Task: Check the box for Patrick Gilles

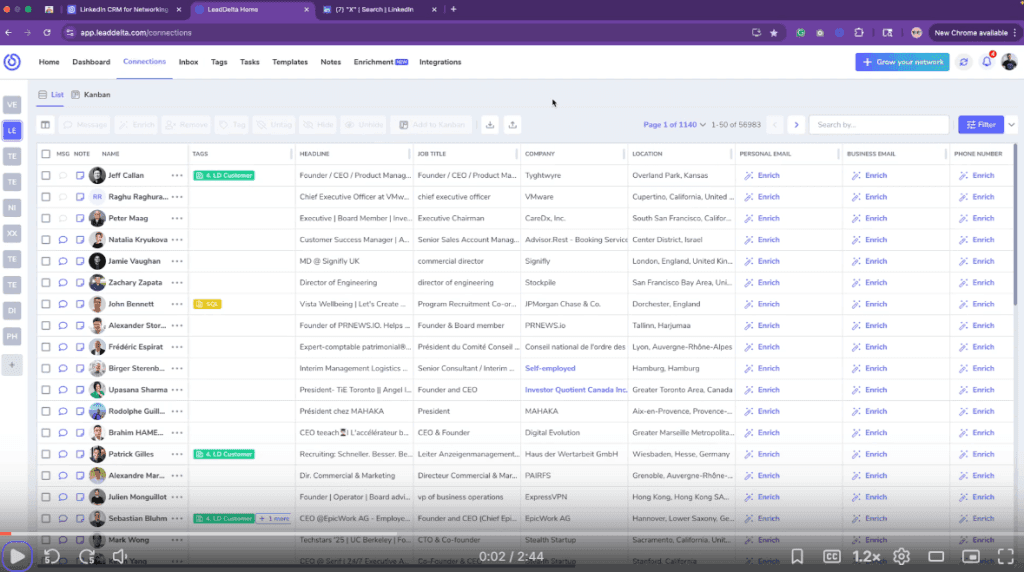Action: pyautogui.click(x=46, y=454)
